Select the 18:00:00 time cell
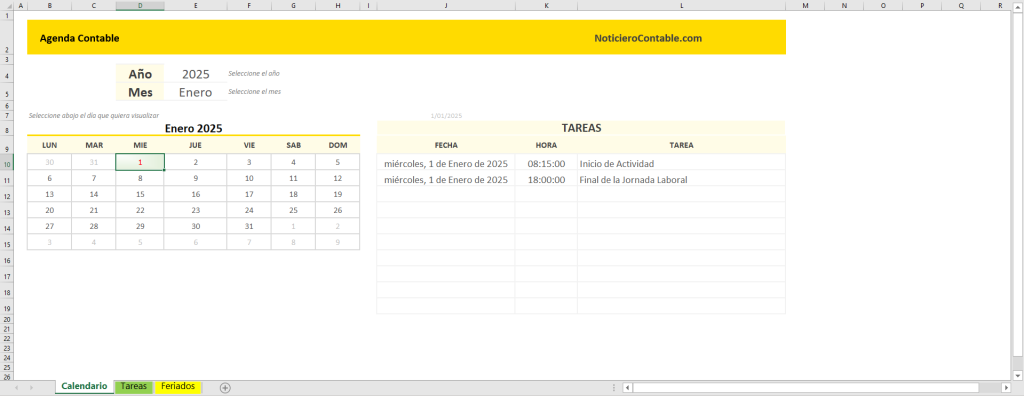The image size is (1024, 396). click(x=546, y=179)
